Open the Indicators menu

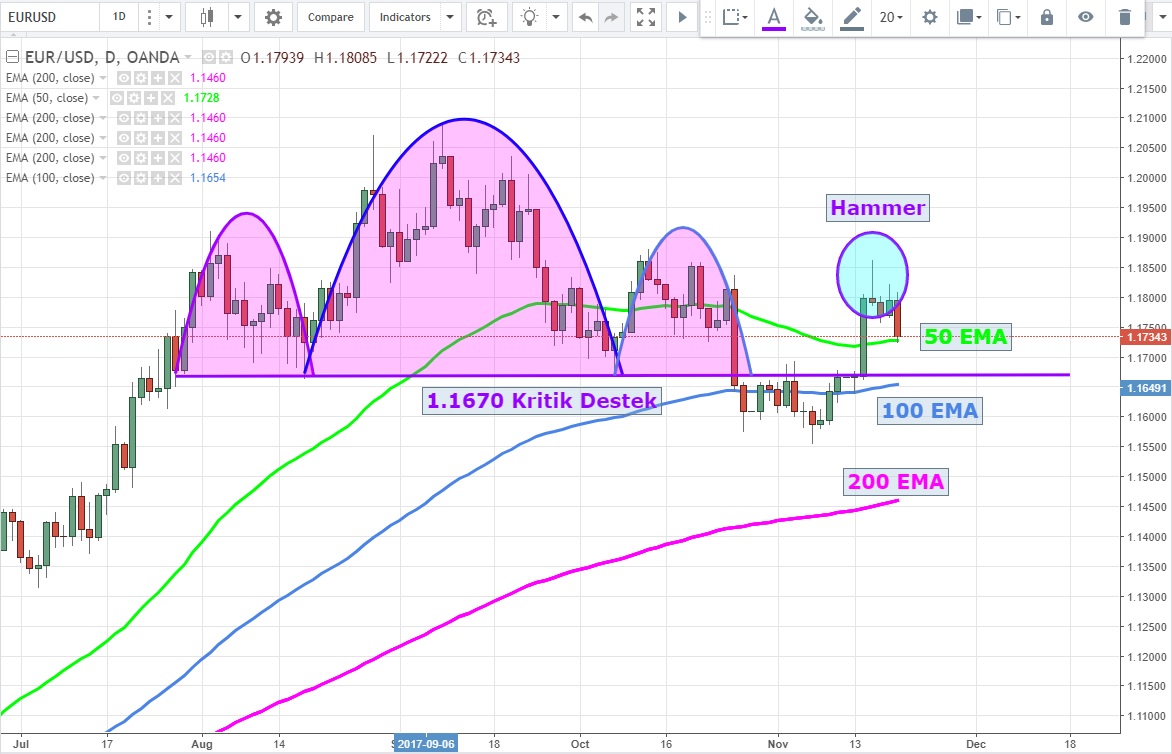coord(405,17)
